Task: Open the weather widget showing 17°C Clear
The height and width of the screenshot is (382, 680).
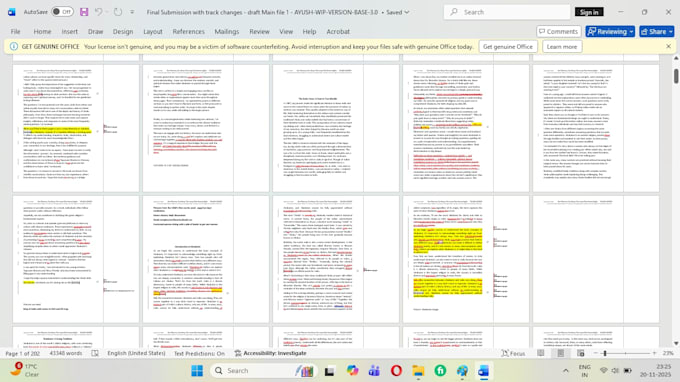Action: (x=26, y=370)
